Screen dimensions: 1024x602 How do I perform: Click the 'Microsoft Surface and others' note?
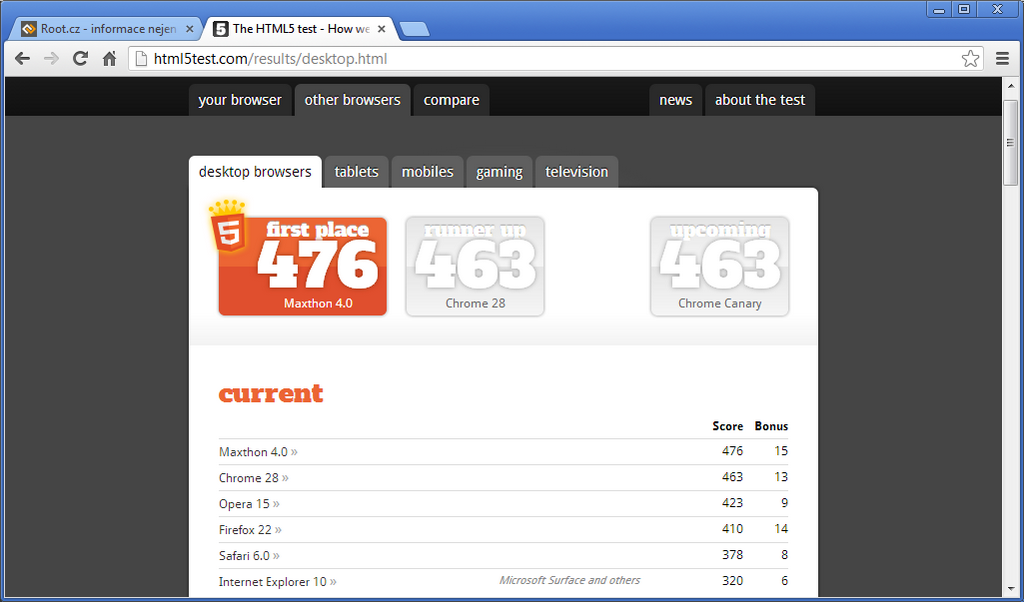tap(569, 580)
